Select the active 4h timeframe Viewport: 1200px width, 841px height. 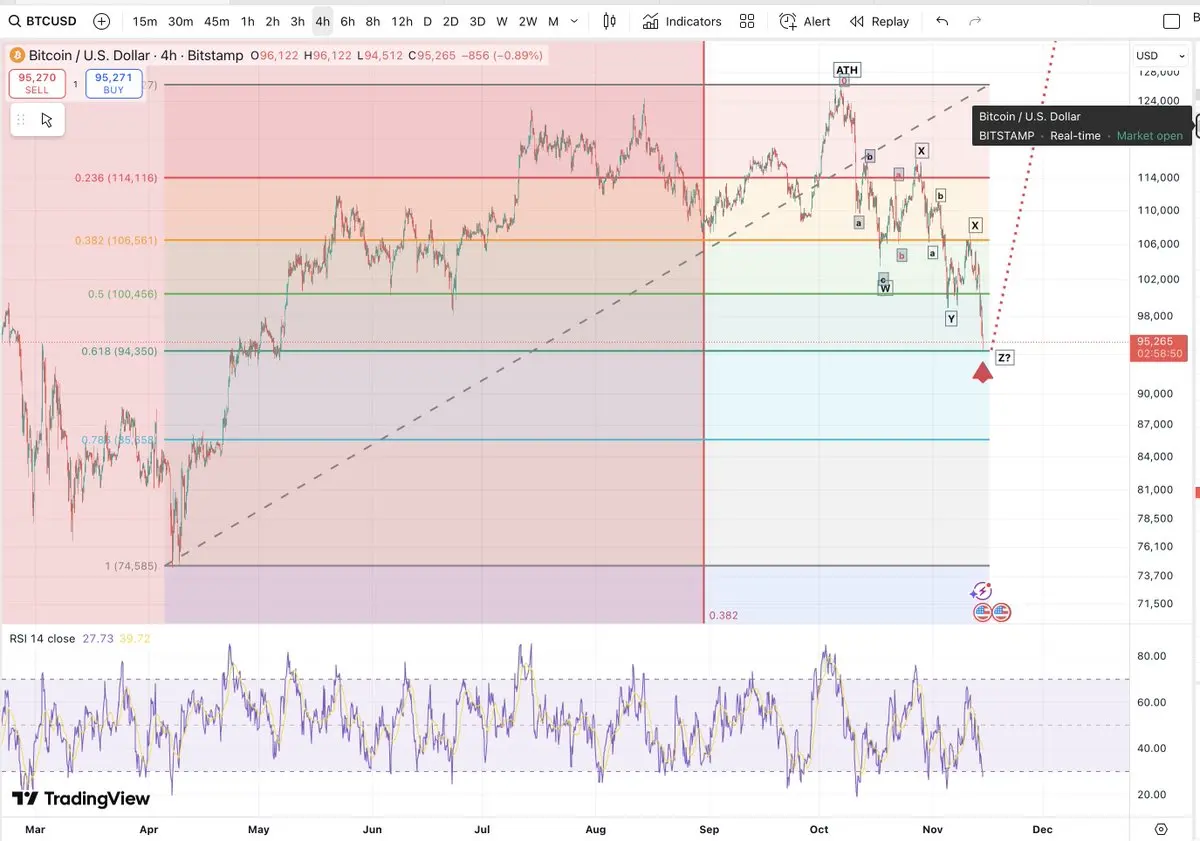[322, 21]
